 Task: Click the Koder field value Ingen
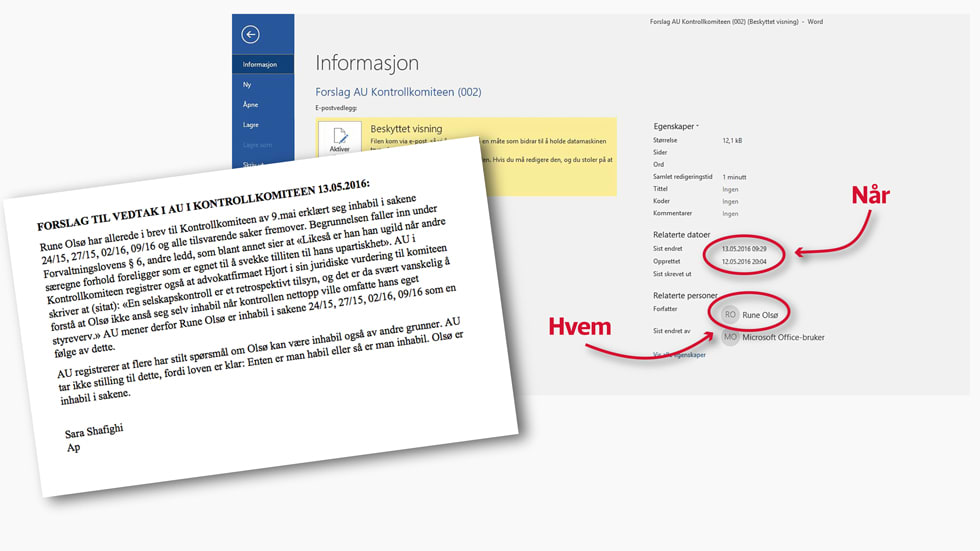pyautogui.click(x=730, y=201)
